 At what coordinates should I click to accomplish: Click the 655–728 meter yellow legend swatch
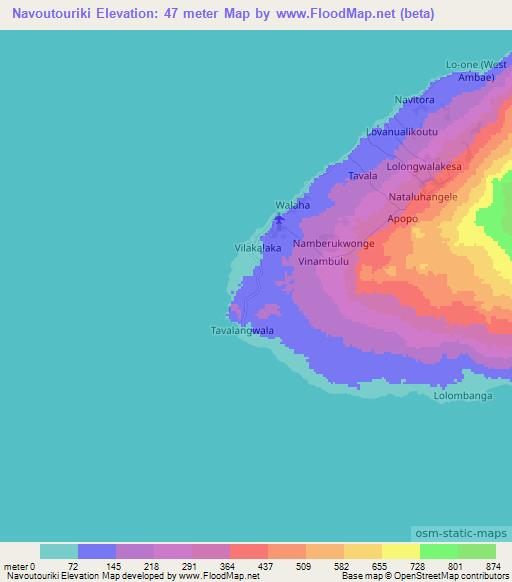401,552
